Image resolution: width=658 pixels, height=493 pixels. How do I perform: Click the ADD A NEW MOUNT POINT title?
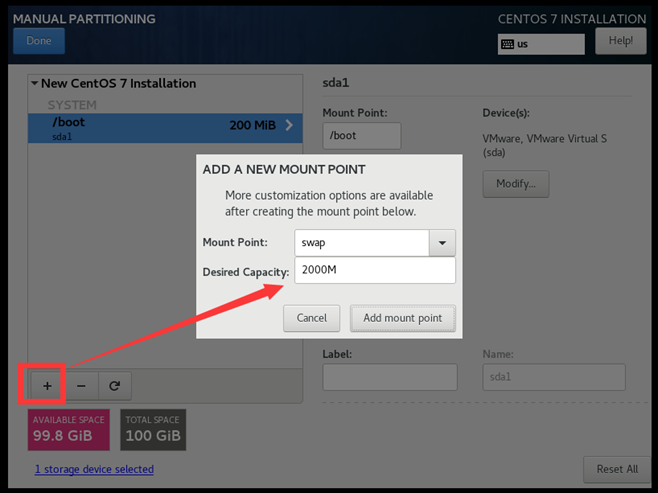[284, 170]
